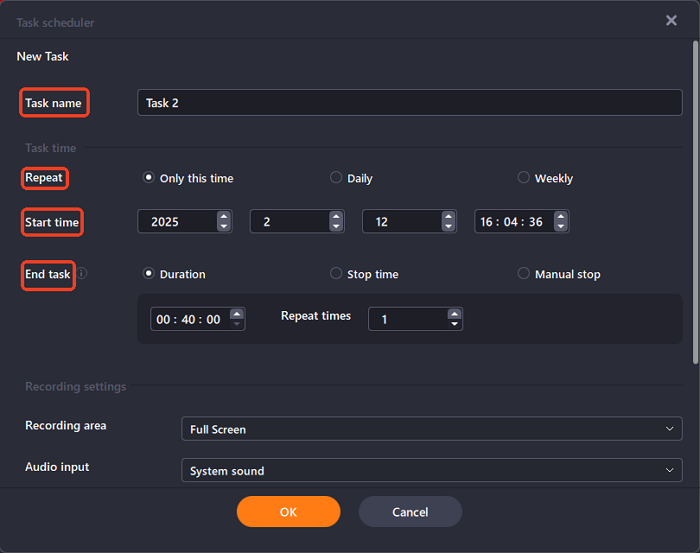
Task: Select Duration for End task
Action: coord(149,274)
